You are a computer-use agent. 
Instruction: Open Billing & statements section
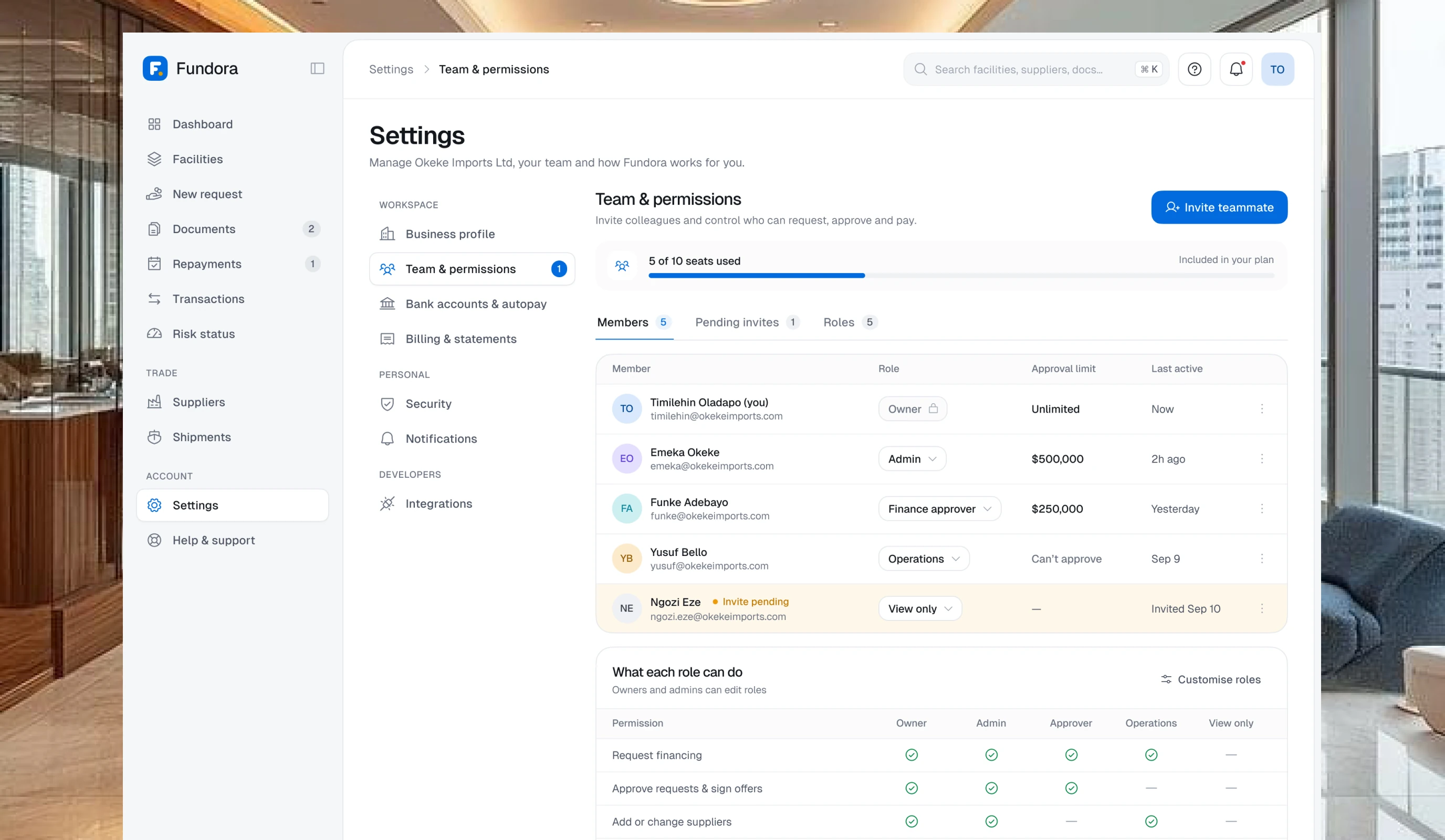click(473, 339)
